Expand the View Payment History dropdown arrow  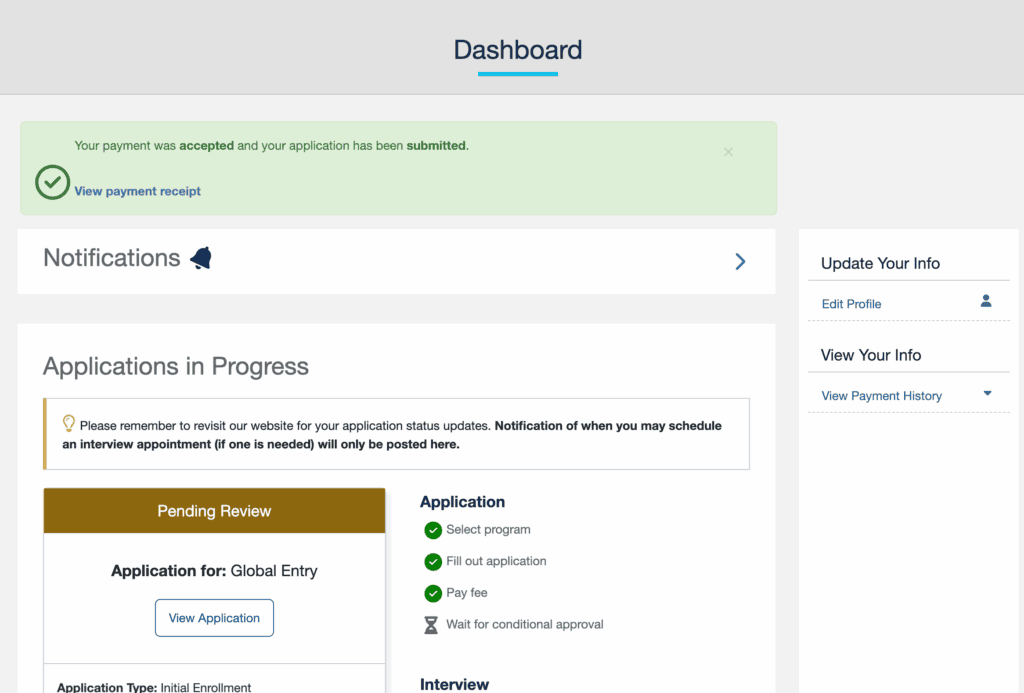(987, 394)
